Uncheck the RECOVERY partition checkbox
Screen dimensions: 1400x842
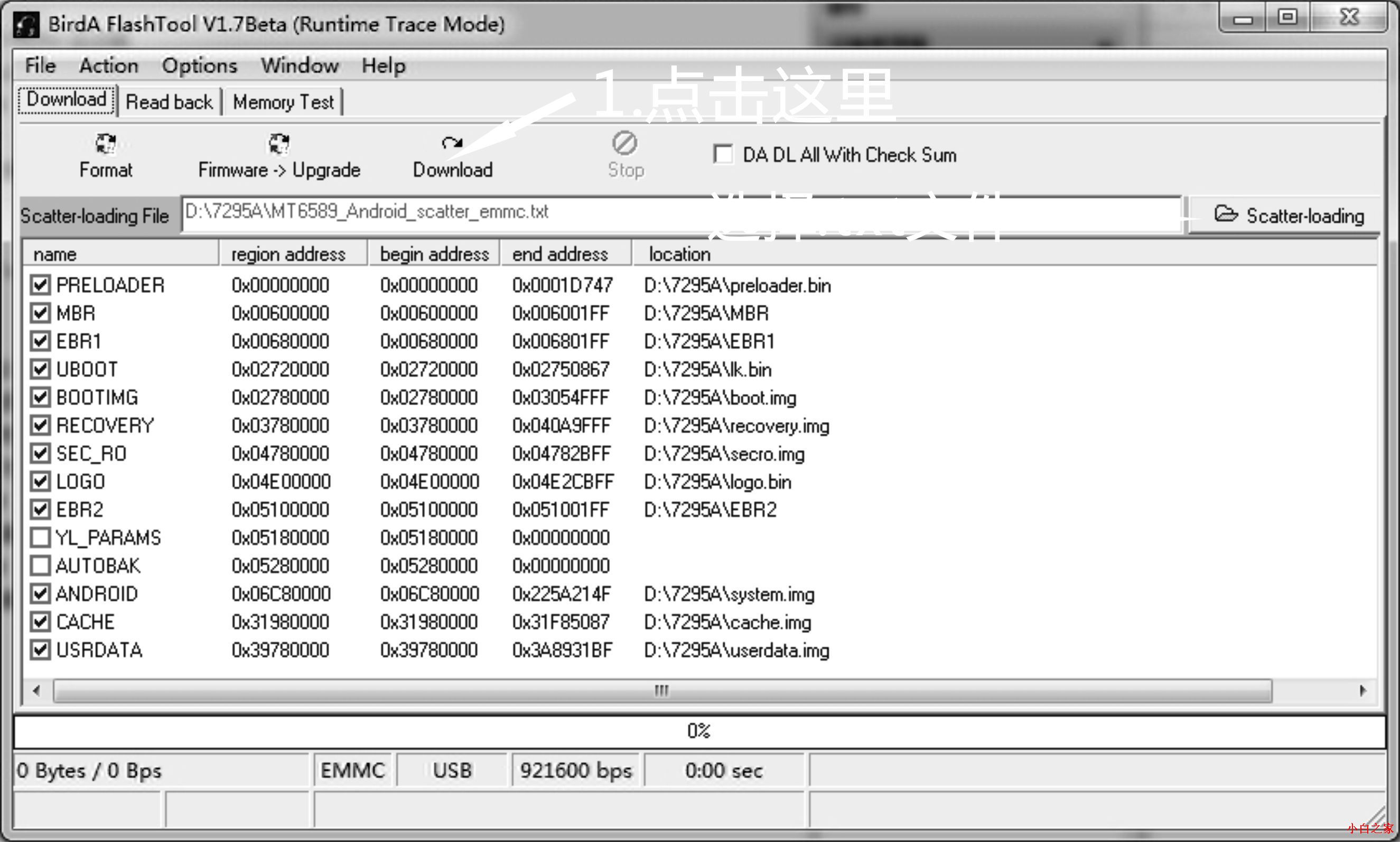[x=40, y=425]
